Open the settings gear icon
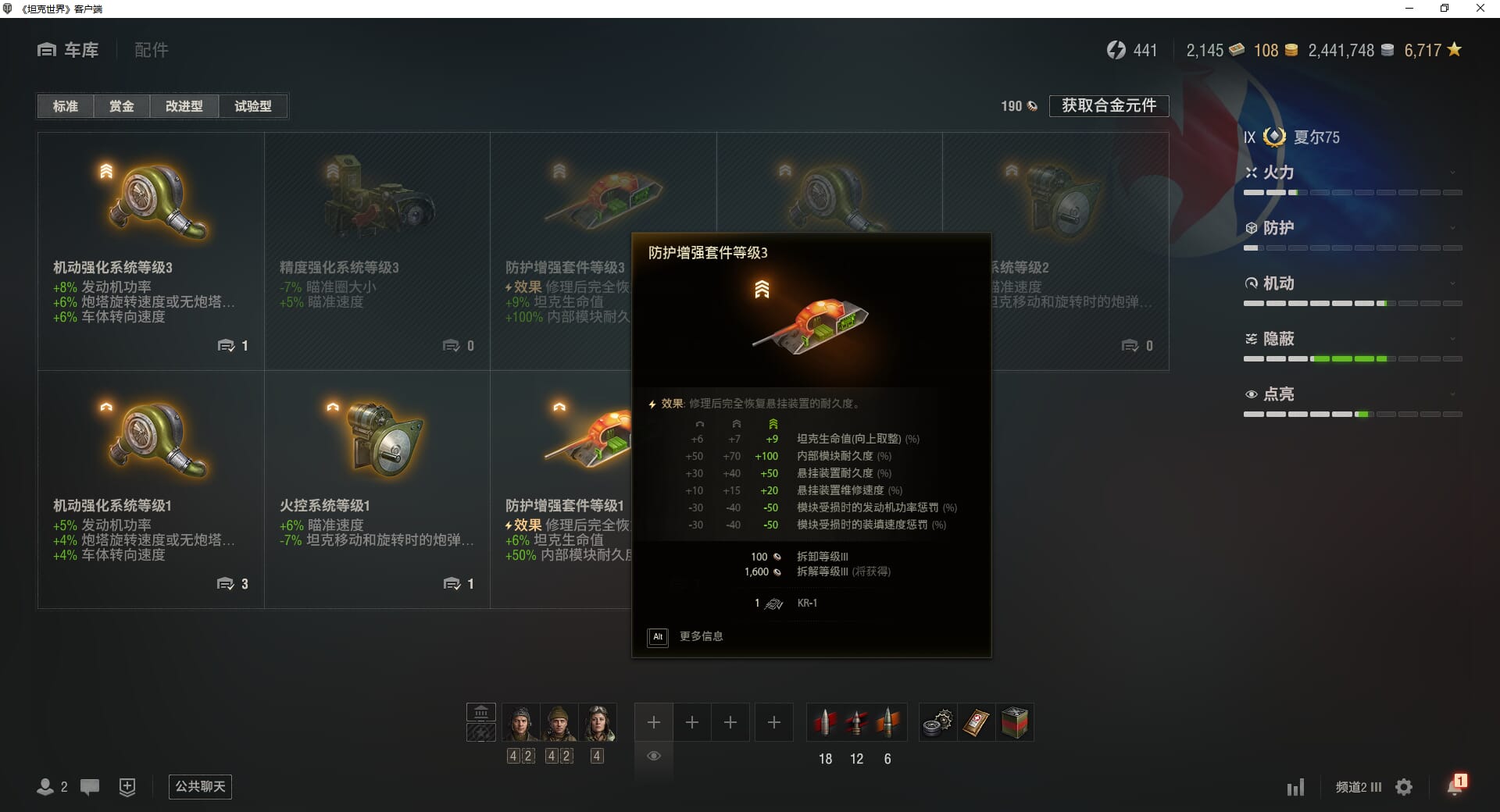The height and width of the screenshot is (812, 1500). (x=1404, y=787)
